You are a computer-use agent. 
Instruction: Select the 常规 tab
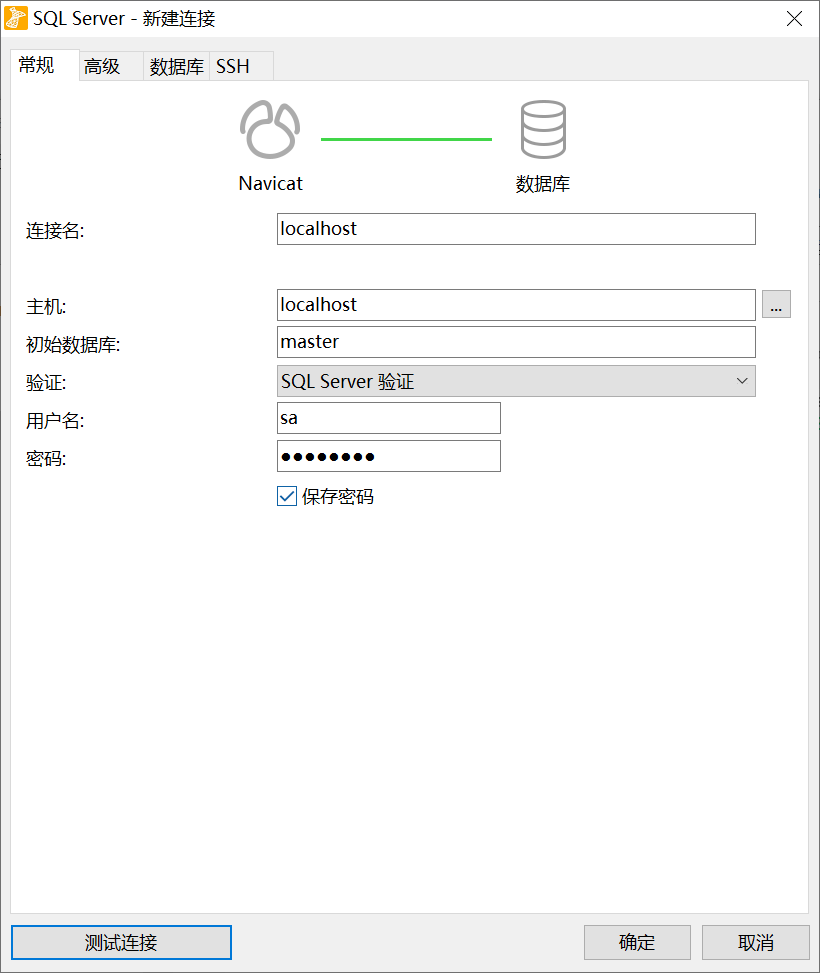[37, 66]
